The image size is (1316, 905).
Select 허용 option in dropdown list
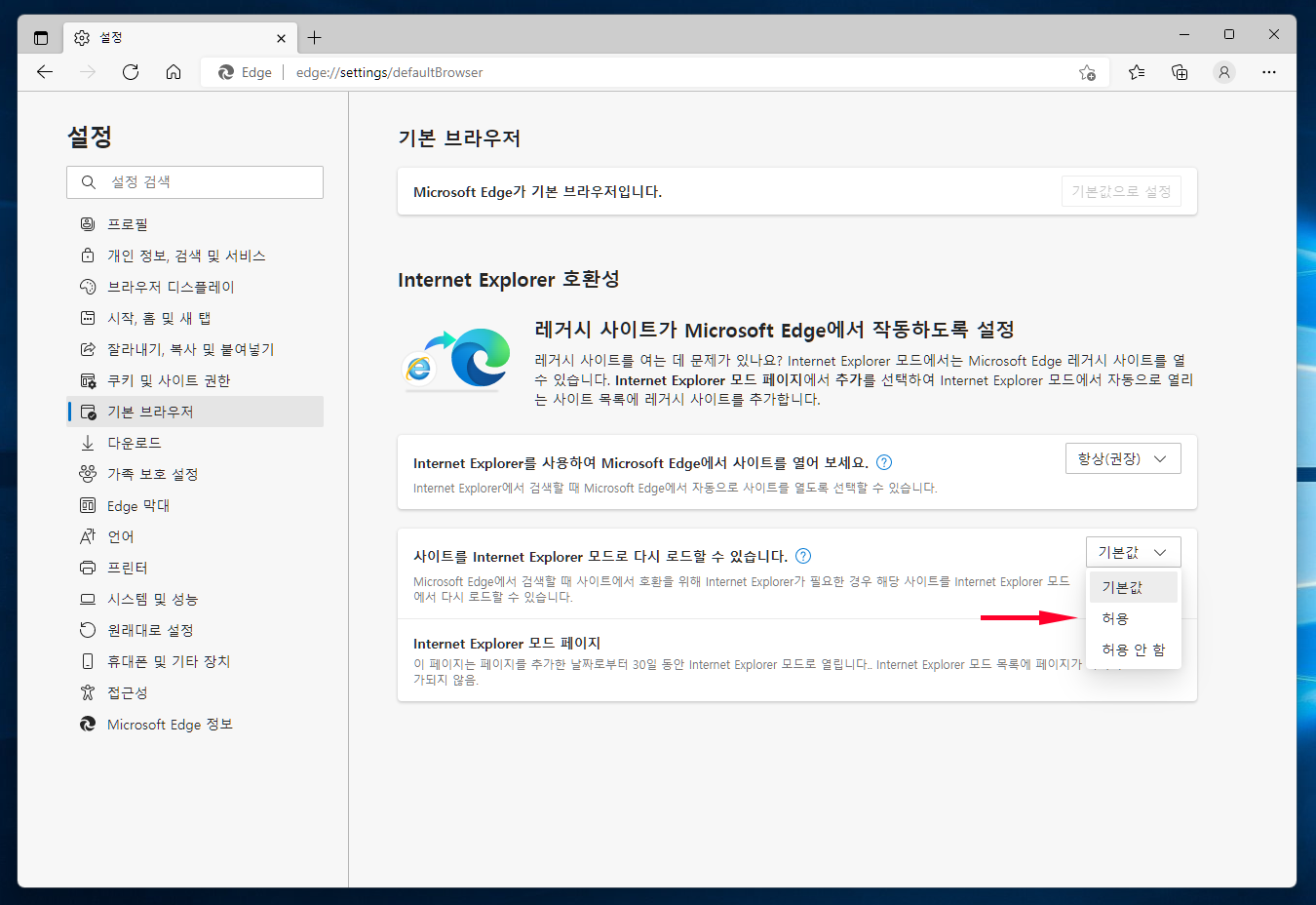pyautogui.click(x=1134, y=618)
